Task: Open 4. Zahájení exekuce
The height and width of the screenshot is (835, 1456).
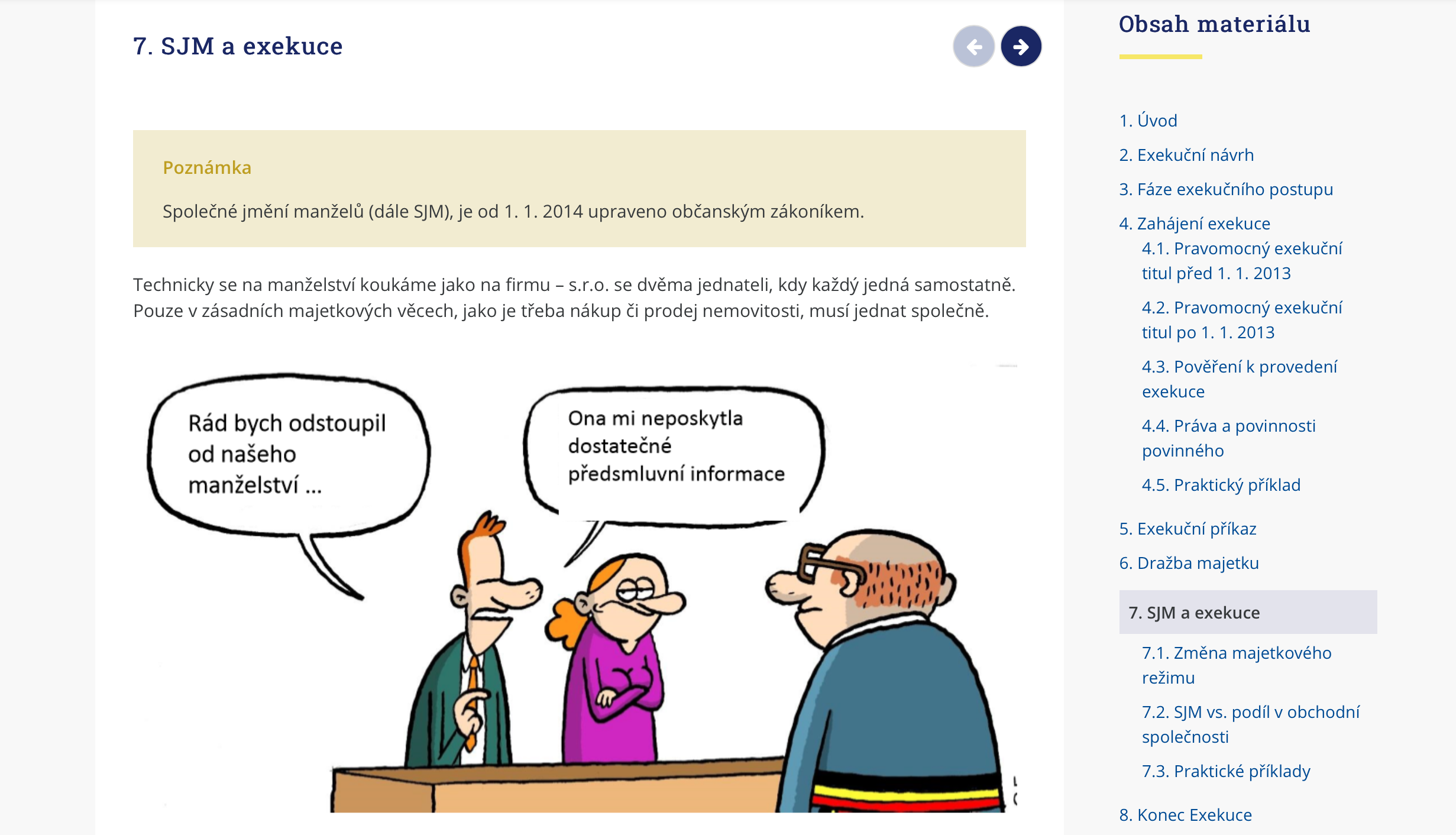Action: point(1195,224)
